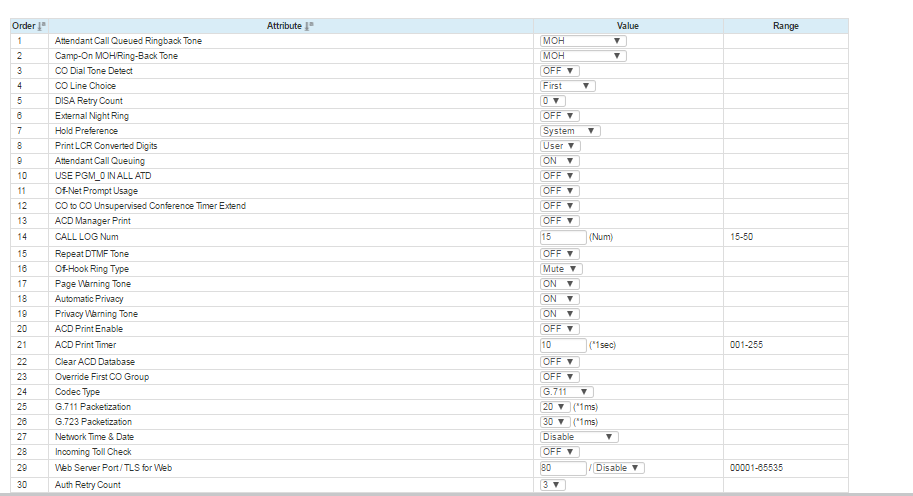Image resolution: width=913 pixels, height=496 pixels.
Task: Open Camp-On MOH/Ring-Back Tone dropdown
Action: [x=582, y=56]
